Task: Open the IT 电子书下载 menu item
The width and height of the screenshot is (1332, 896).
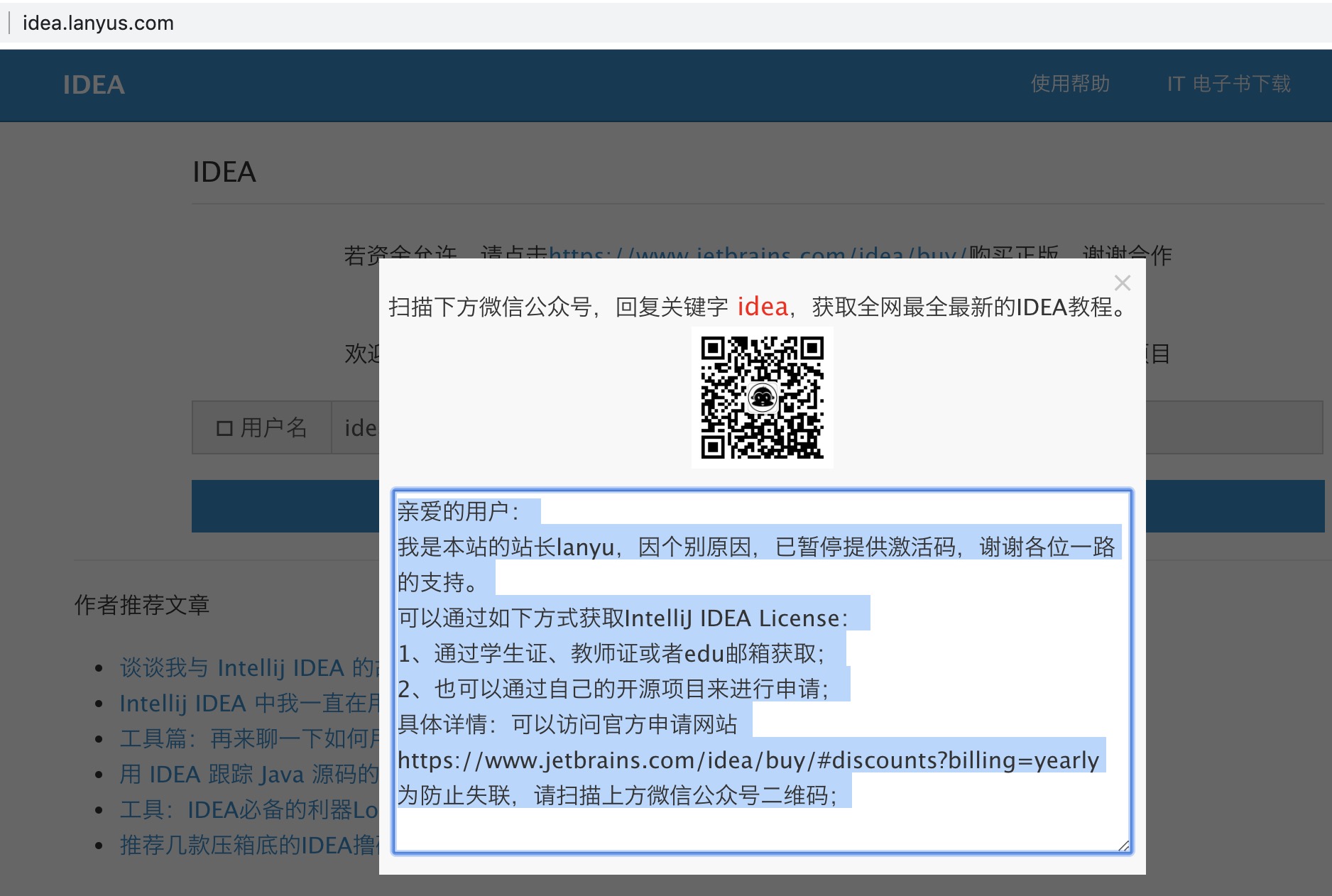Action: coord(1228,84)
